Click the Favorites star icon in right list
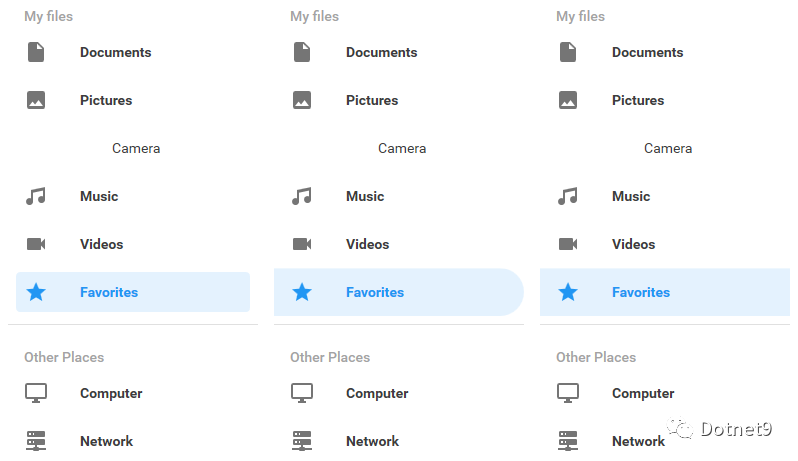This screenshot has width=798, height=461. pos(567,292)
